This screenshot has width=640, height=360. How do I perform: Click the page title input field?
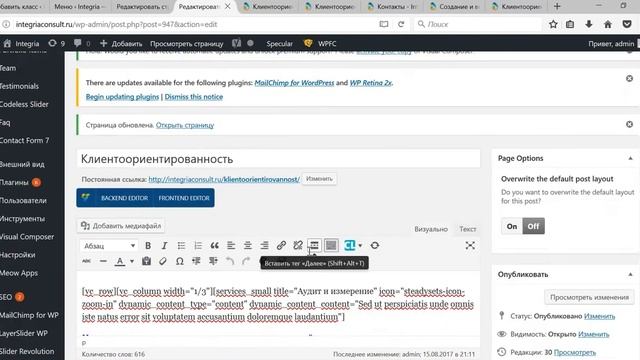click(278, 159)
